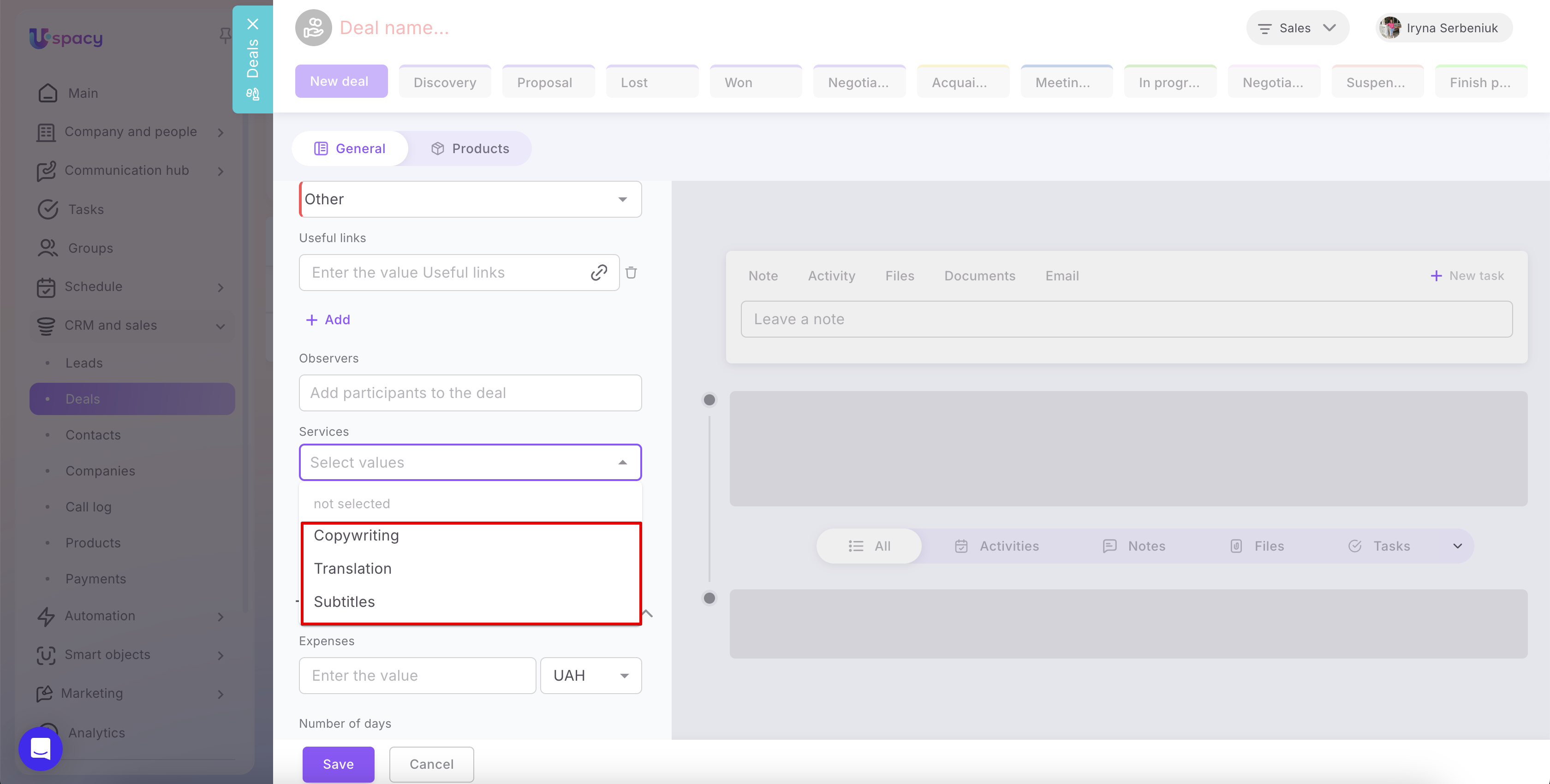Click the Automation lightning icon
This screenshot has height=784, width=1550.
[x=46, y=616]
